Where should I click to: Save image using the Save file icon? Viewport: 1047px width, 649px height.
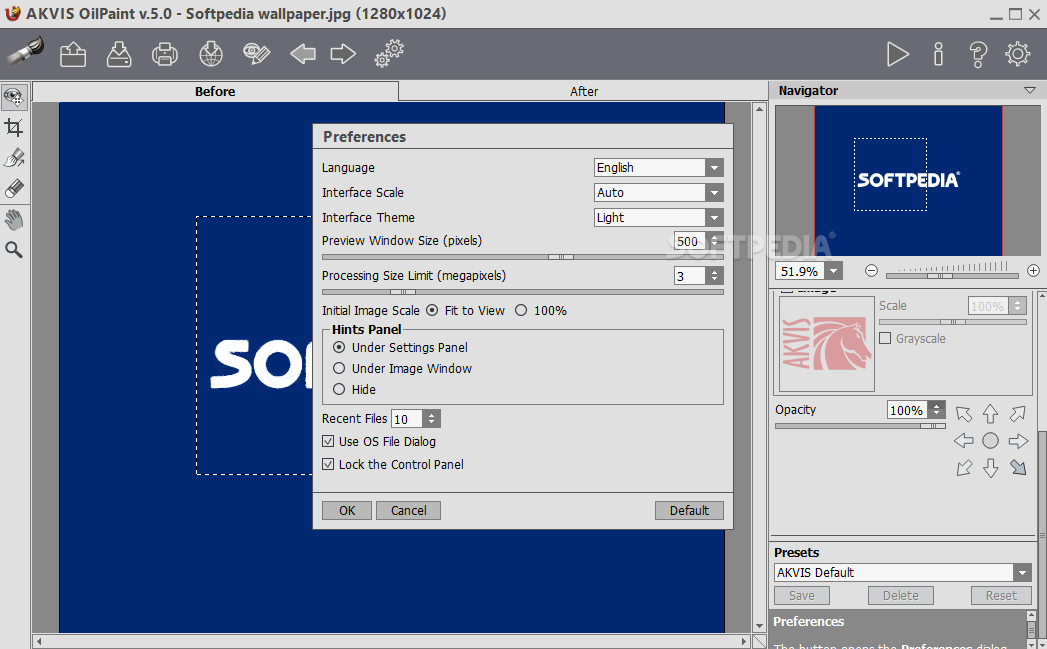coord(119,54)
